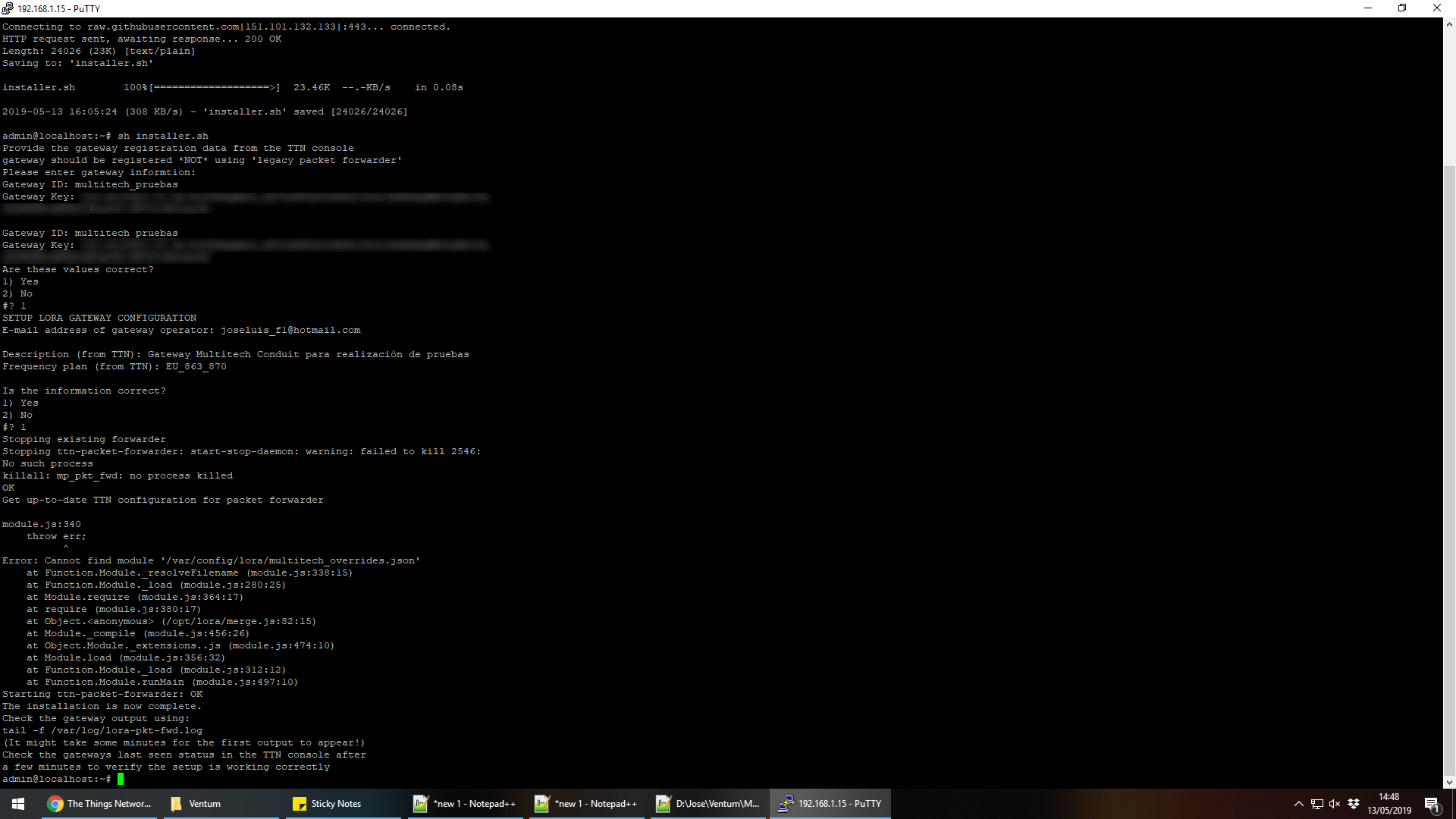Click "Description (from TTN): Gateway Multitech Conduit" line

coord(236,354)
